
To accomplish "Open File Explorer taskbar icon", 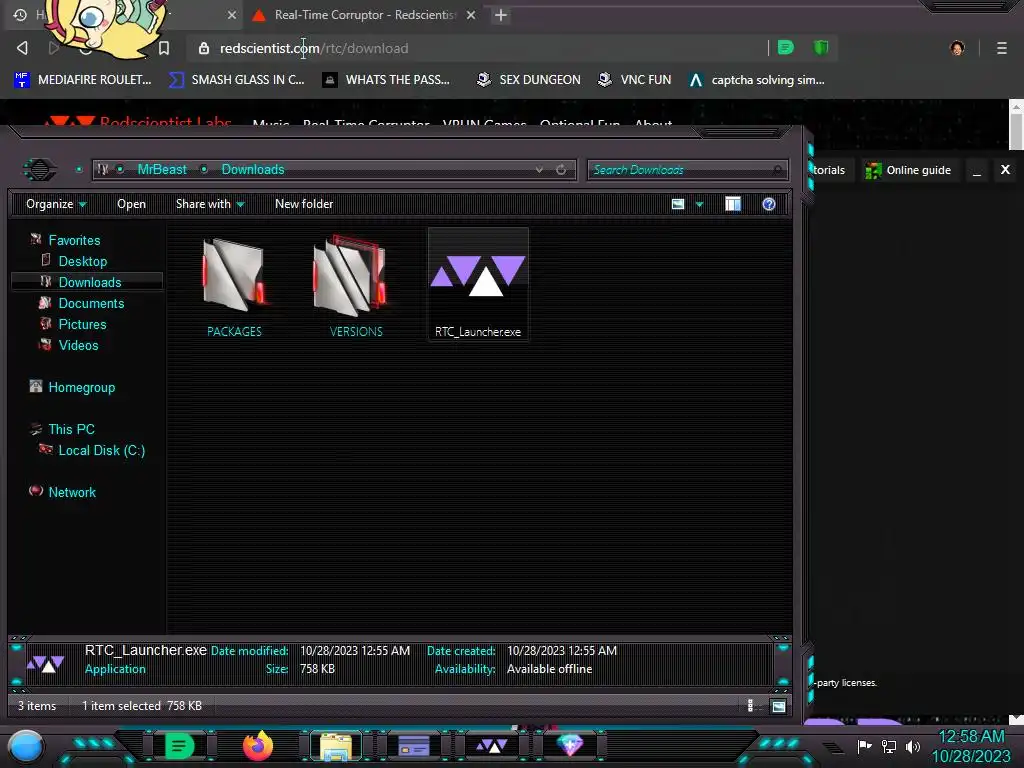I will (336, 746).
